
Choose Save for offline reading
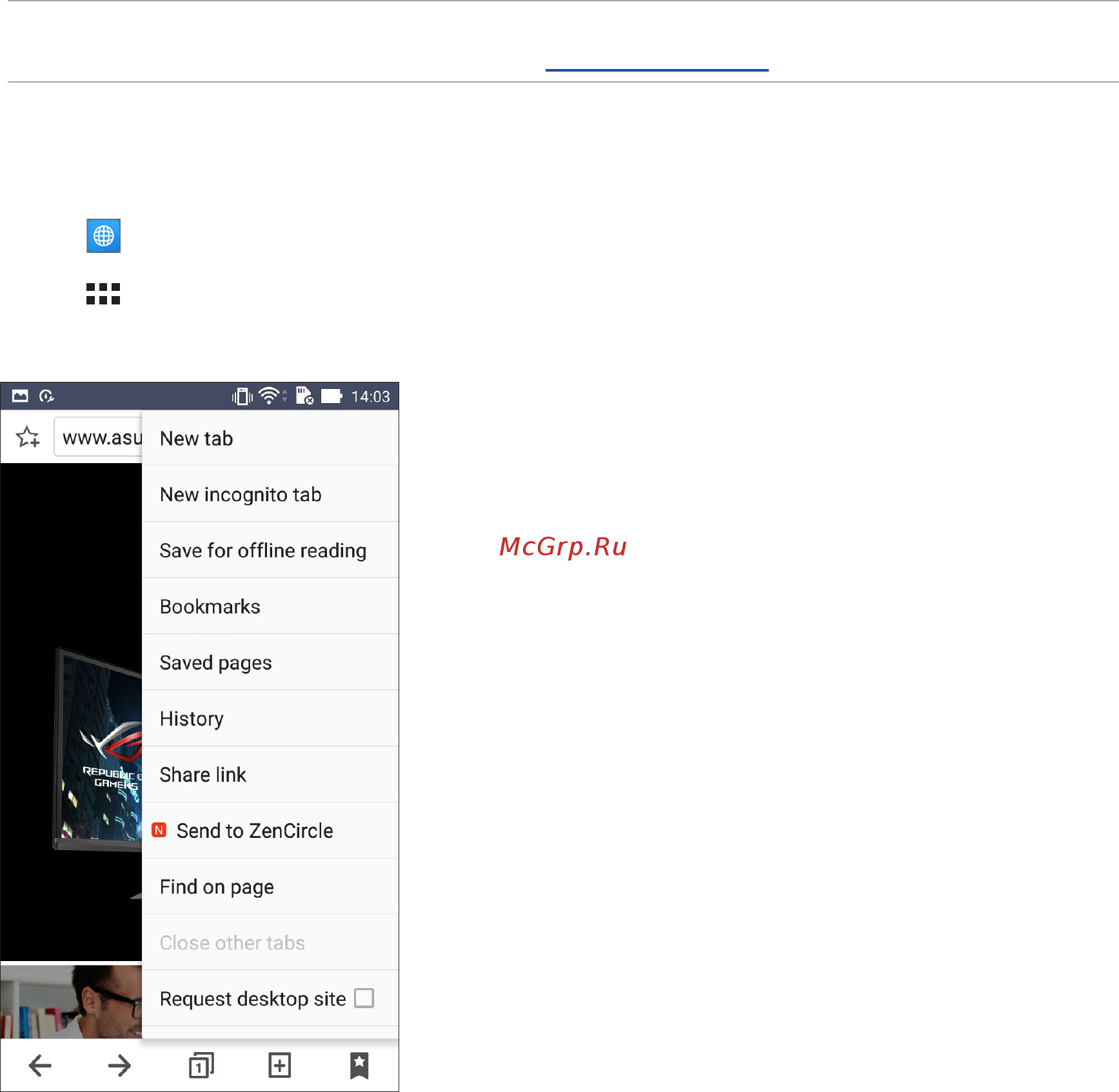pyautogui.click(x=270, y=550)
